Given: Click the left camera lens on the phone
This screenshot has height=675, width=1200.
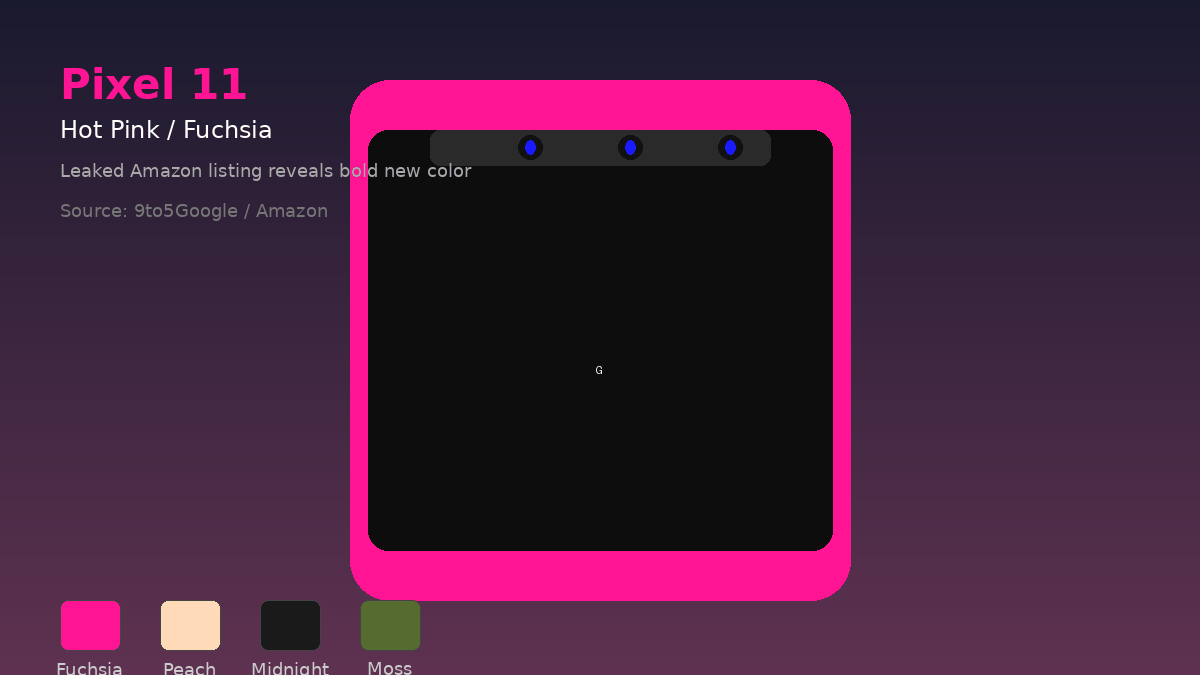Looking at the screenshot, I should 530,147.
